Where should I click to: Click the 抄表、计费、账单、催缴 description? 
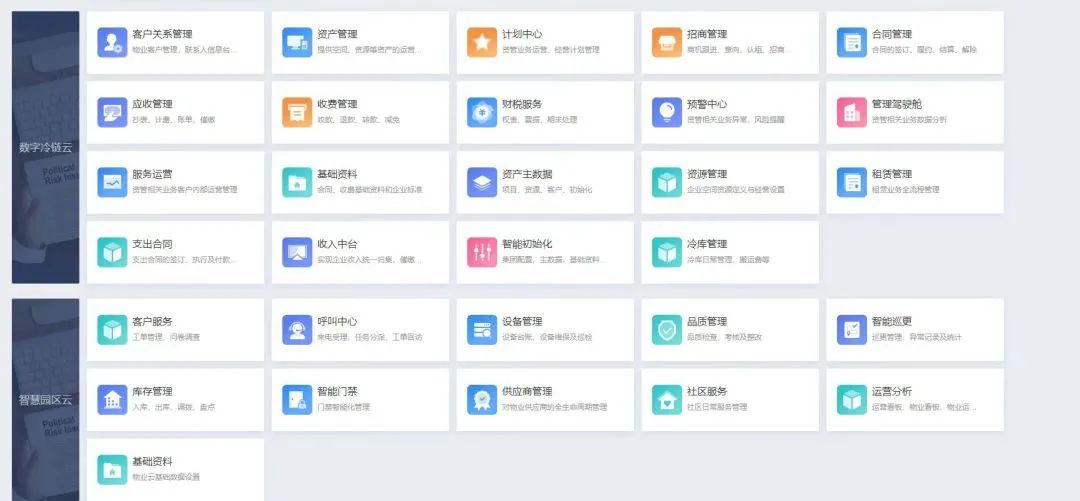pos(174,120)
